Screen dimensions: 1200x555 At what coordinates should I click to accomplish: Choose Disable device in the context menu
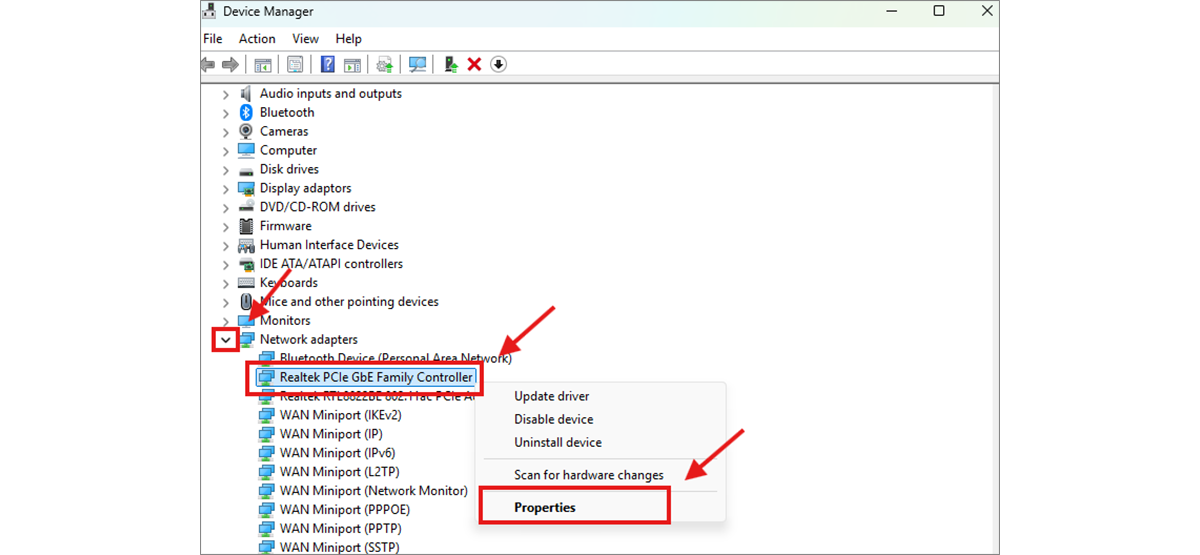pos(553,419)
